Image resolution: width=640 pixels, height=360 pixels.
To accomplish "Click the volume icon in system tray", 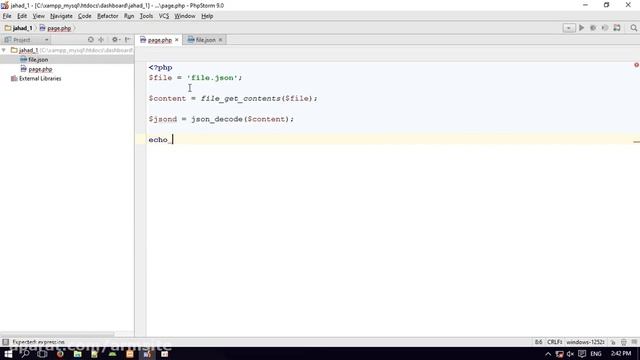I will (570, 354).
